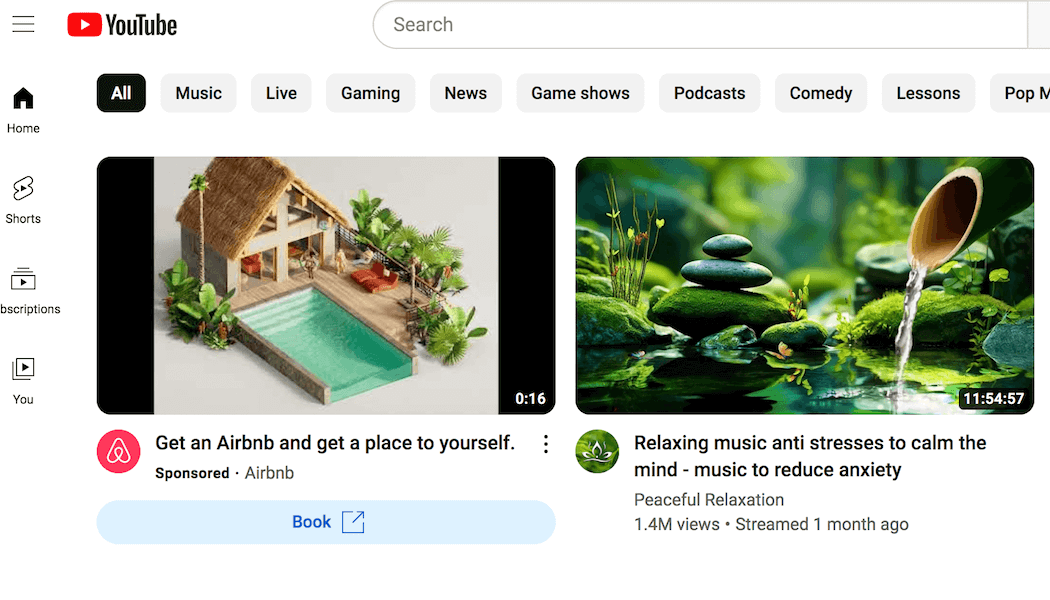Open the Airbnb ad video thumbnail
The width and height of the screenshot is (1050, 600).
click(x=326, y=285)
